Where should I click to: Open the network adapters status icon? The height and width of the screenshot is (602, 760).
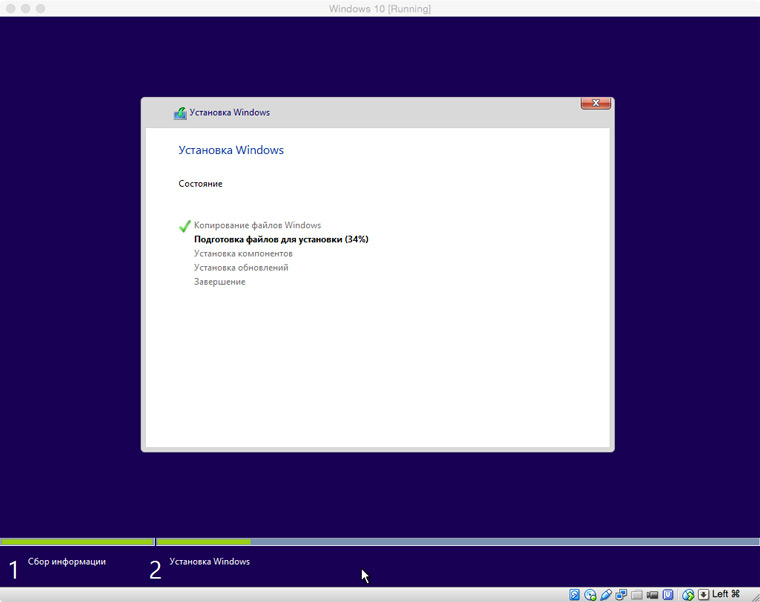coord(621,594)
